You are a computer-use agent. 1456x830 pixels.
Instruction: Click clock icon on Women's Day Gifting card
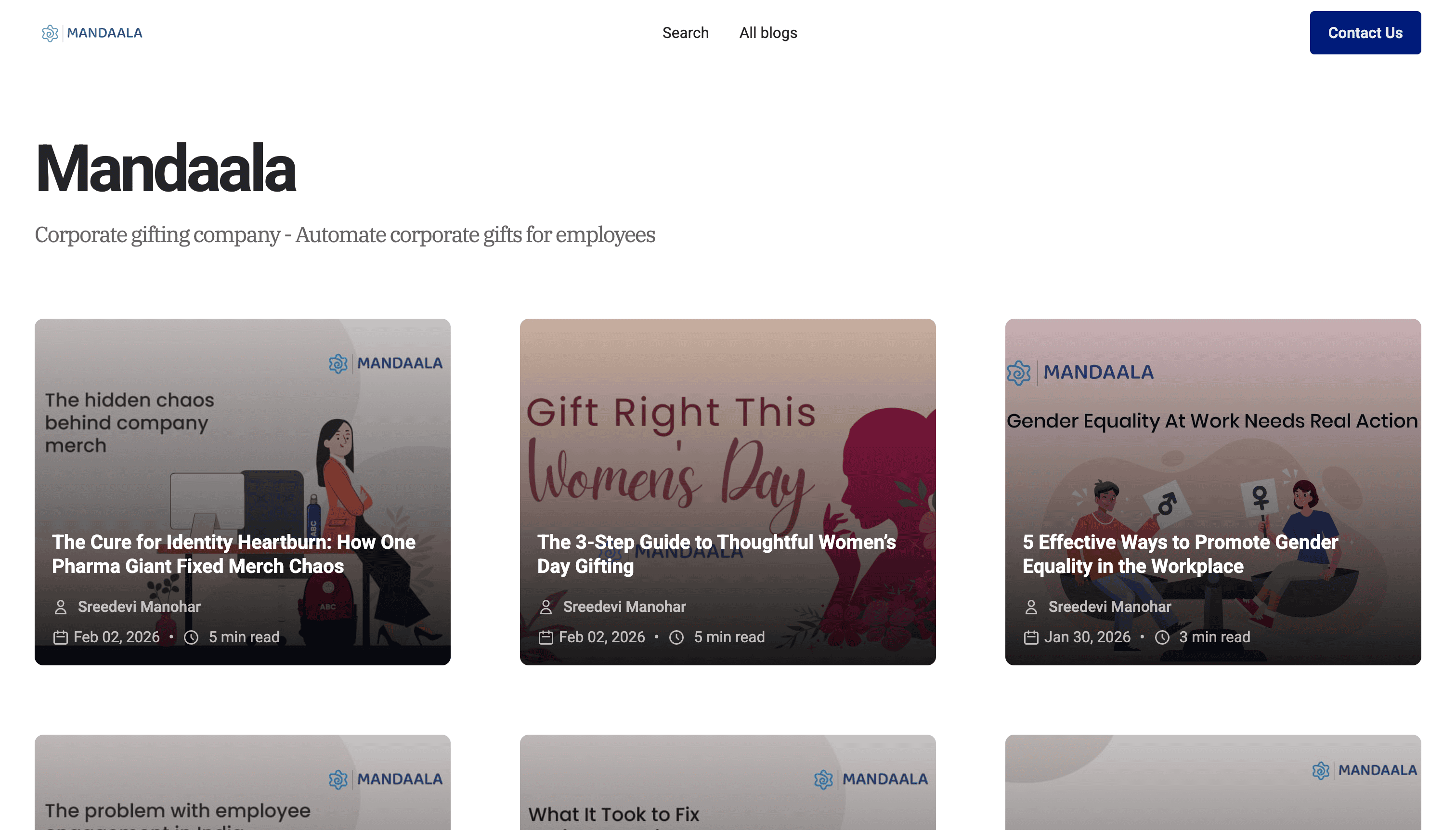click(676, 637)
